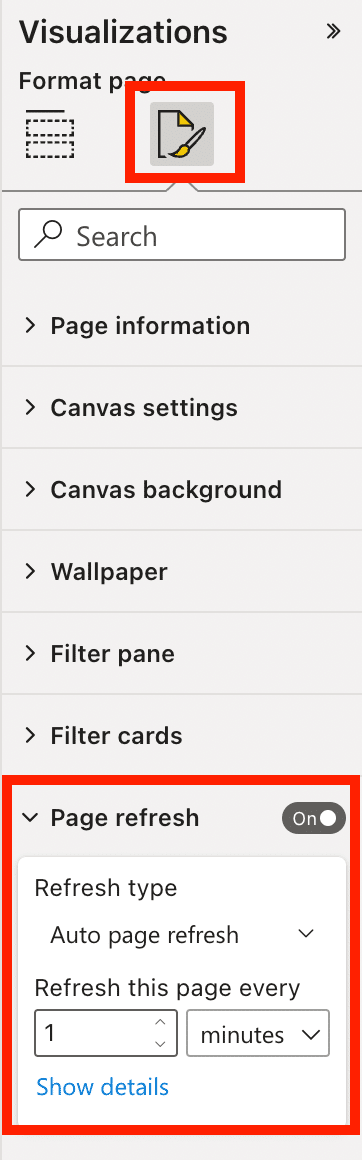Increase refresh interval with up arrow

tap(159, 1024)
